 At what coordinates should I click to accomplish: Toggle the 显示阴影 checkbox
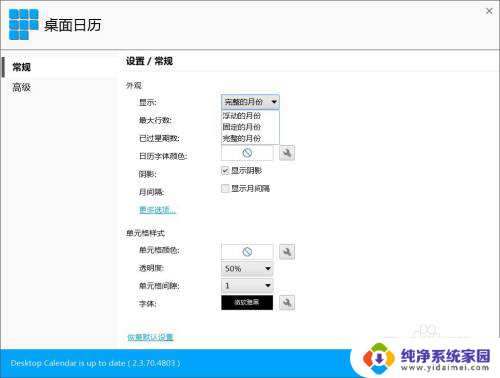[225, 171]
